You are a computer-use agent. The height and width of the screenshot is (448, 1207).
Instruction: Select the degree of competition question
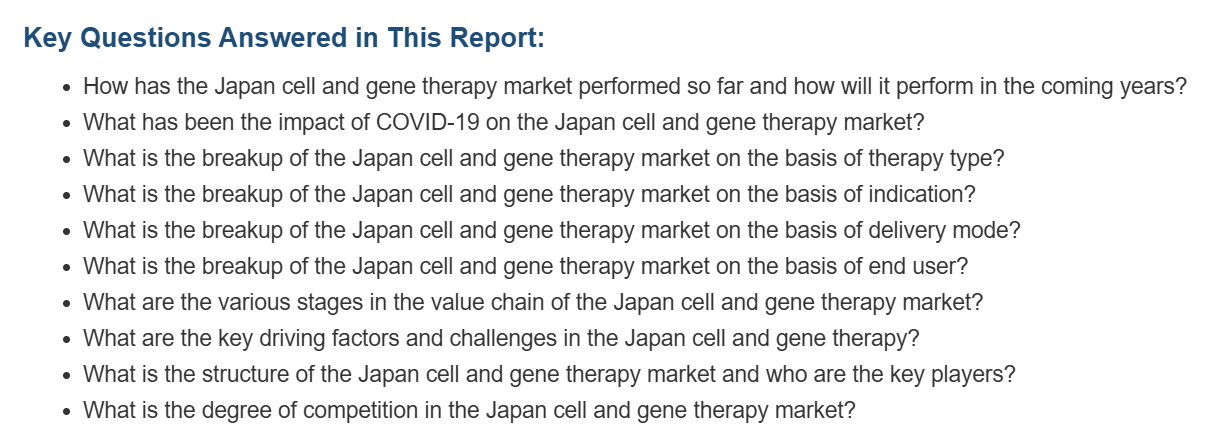pos(469,410)
